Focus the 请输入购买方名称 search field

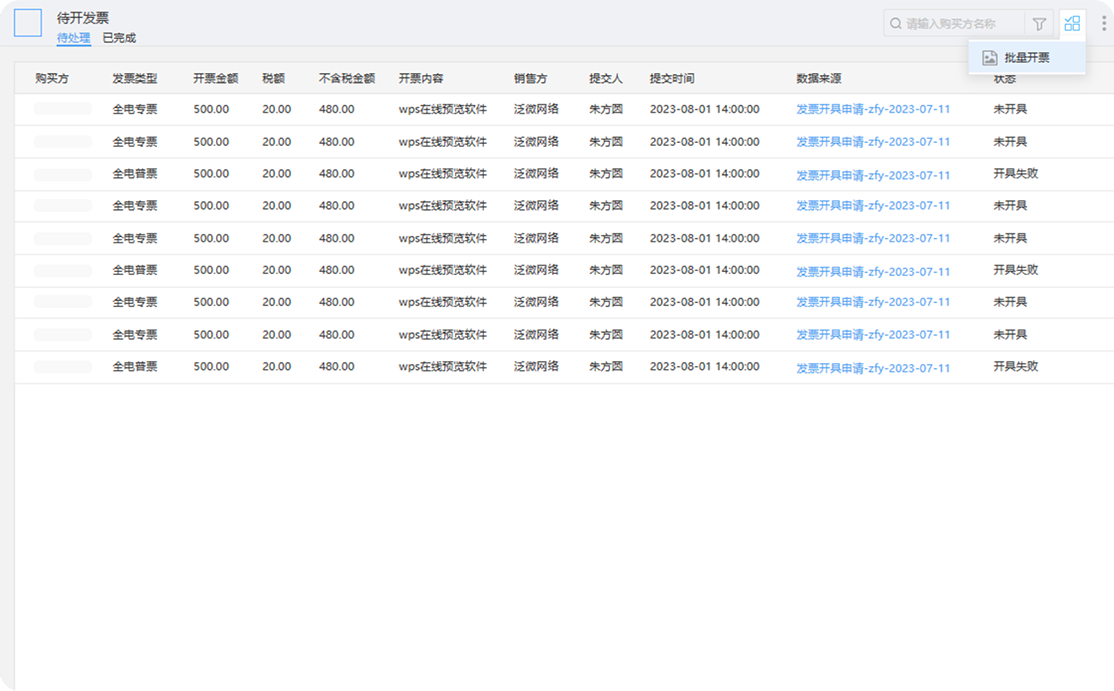point(960,24)
